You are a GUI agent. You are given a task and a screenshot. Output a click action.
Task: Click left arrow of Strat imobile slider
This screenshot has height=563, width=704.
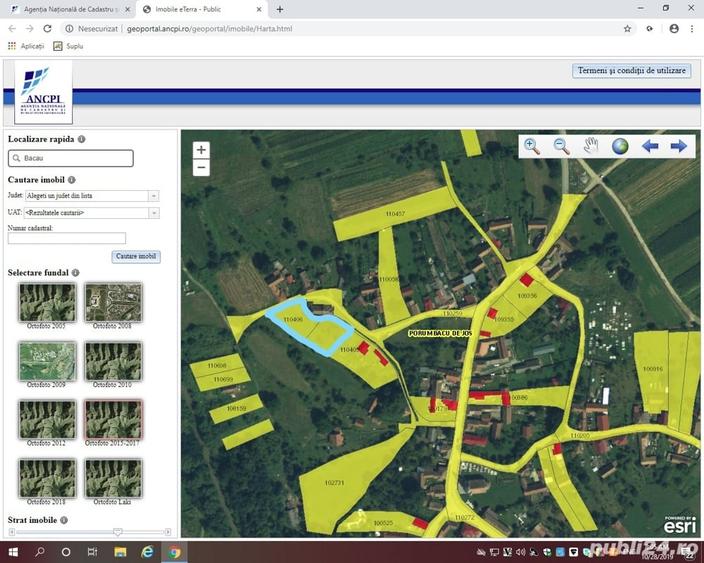[x=12, y=532]
